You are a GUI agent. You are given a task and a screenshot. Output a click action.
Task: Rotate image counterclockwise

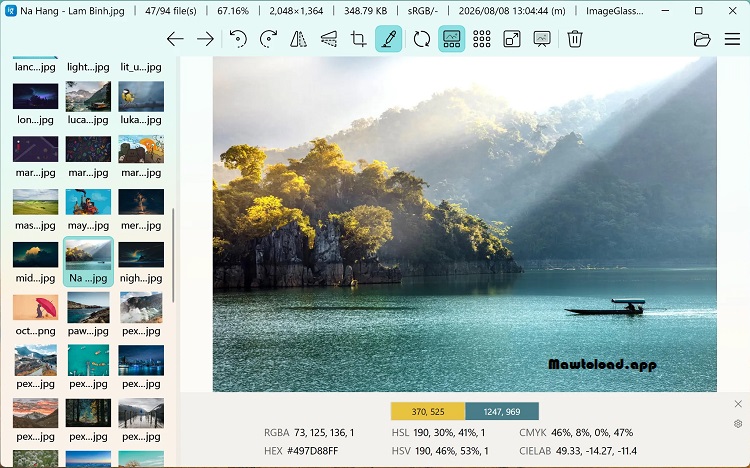[x=238, y=39]
